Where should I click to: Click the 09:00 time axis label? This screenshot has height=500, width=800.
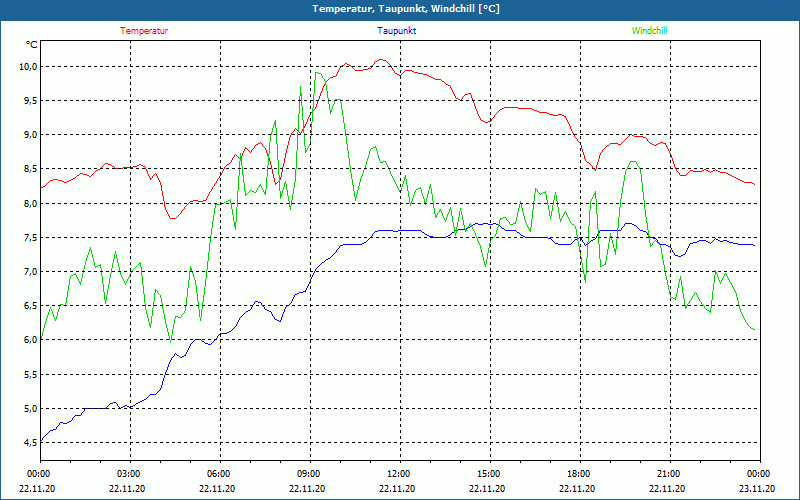pyautogui.click(x=310, y=474)
